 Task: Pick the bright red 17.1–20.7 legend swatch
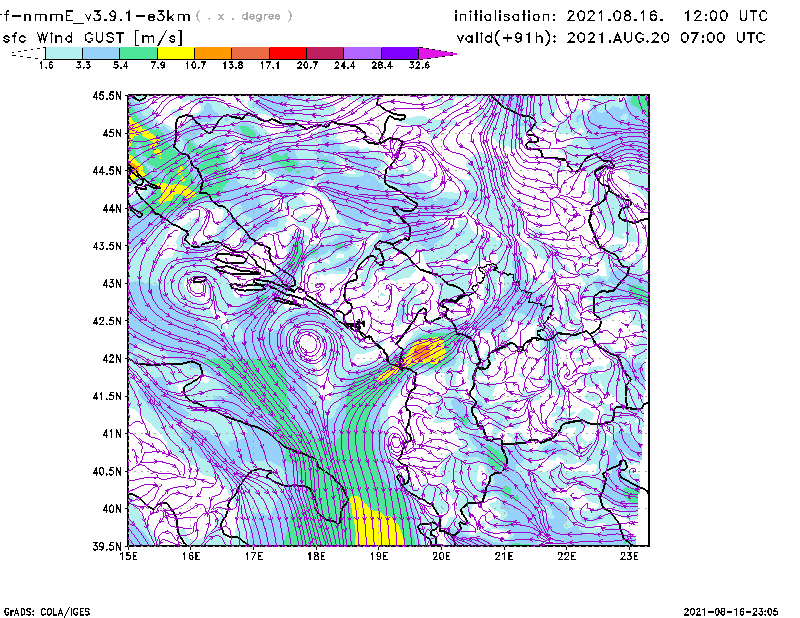[x=288, y=53]
